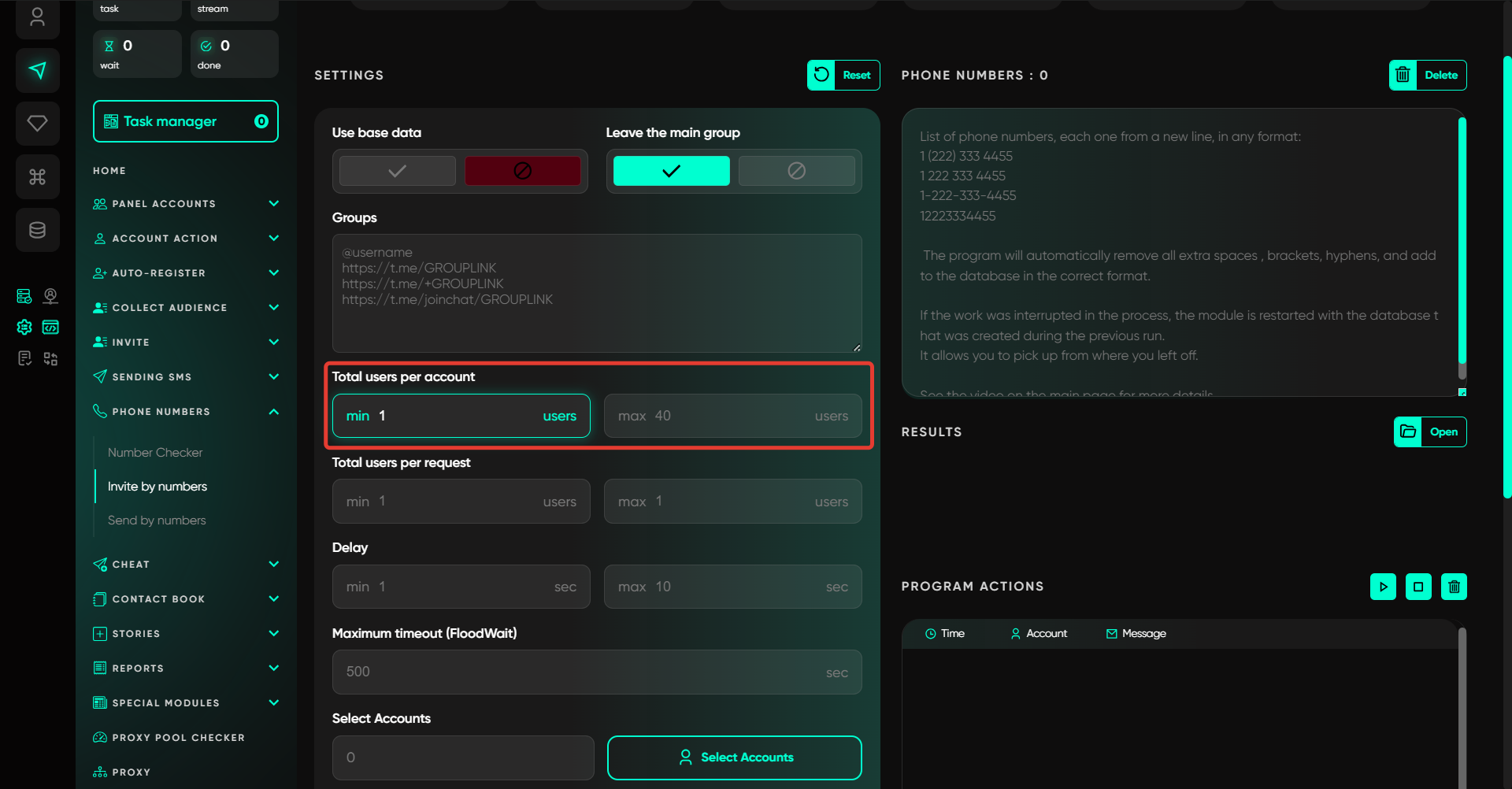The image size is (1512, 789).
Task: Click the paper plane icon in left rail
Action: pos(37,71)
